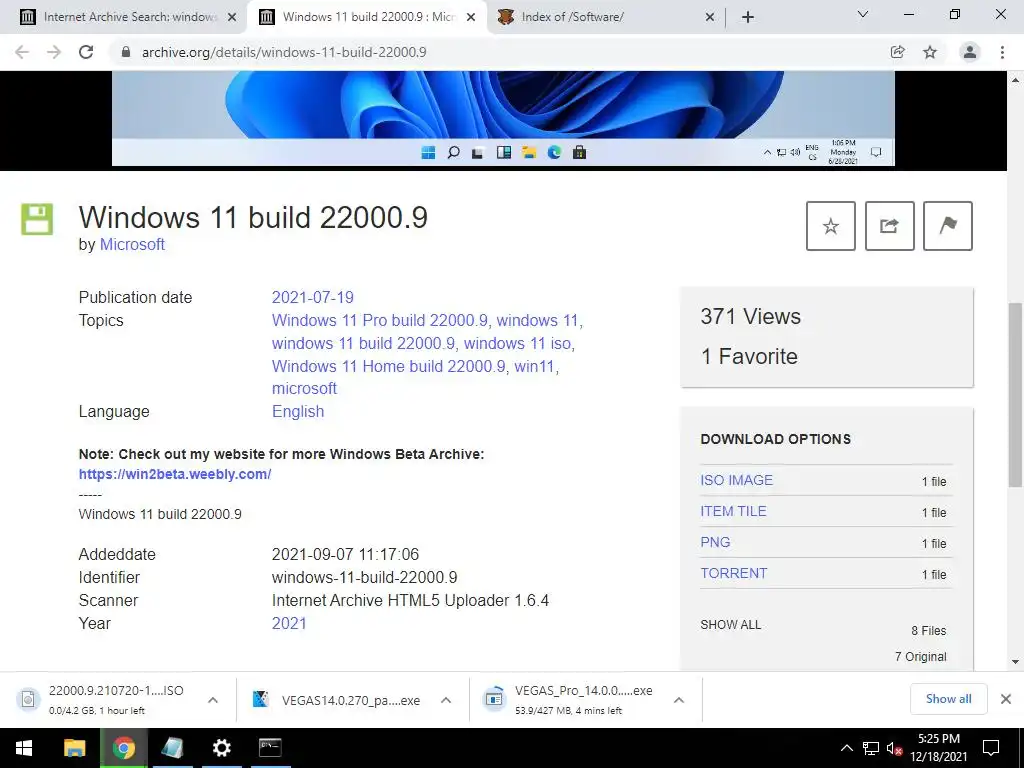Favorite this archive item with star button
The height and width of the screenshot is (768, 1024).
831,226
